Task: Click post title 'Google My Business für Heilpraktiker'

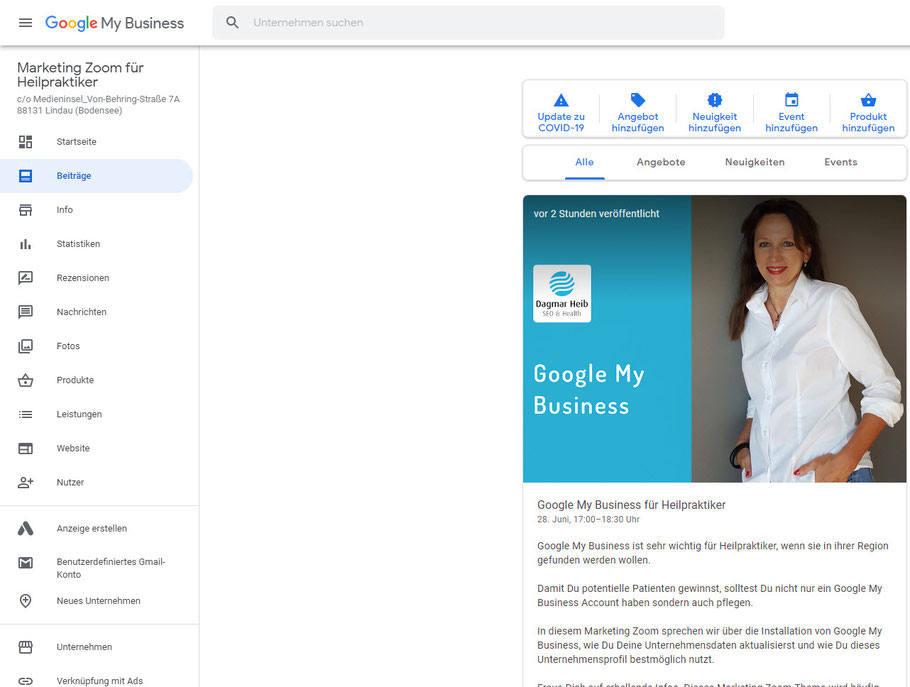Action: pyautogui.click(x=631, y=505)
